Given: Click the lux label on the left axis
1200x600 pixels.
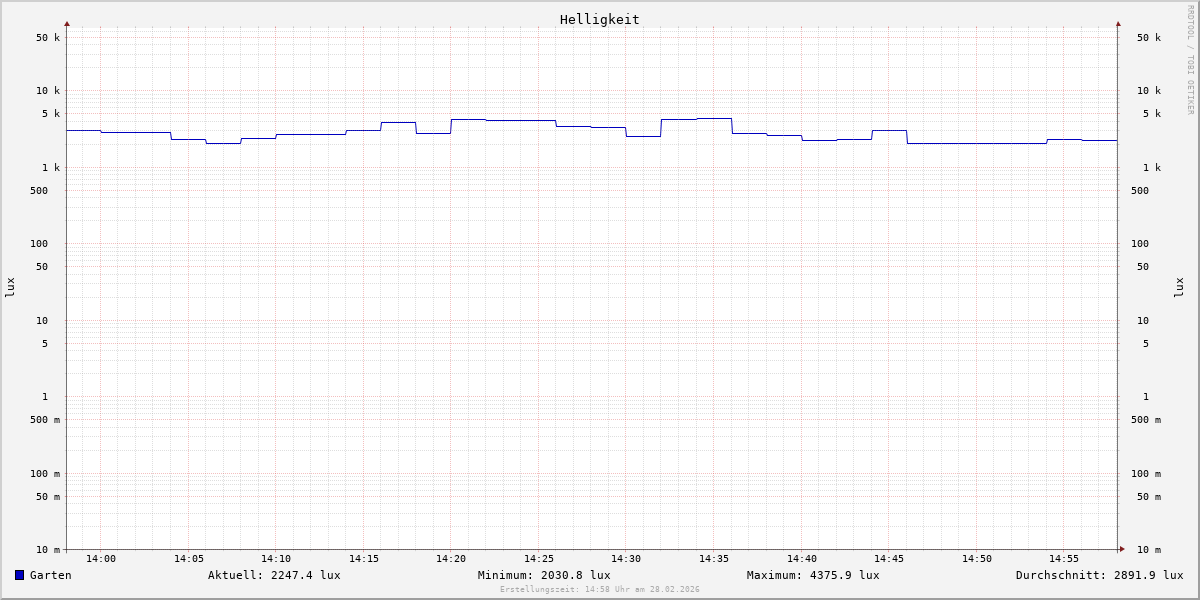Looking at the screenshot, I should point(10,287).
